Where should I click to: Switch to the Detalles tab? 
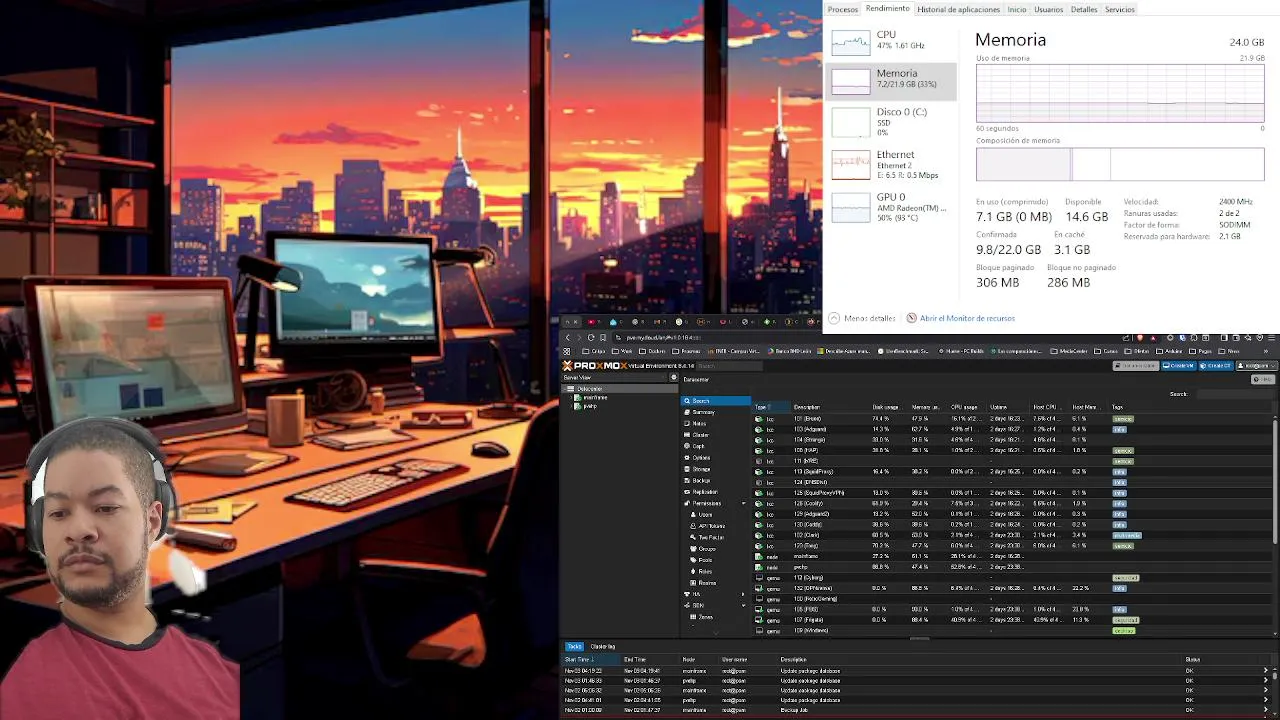(x=1084, y=9)
